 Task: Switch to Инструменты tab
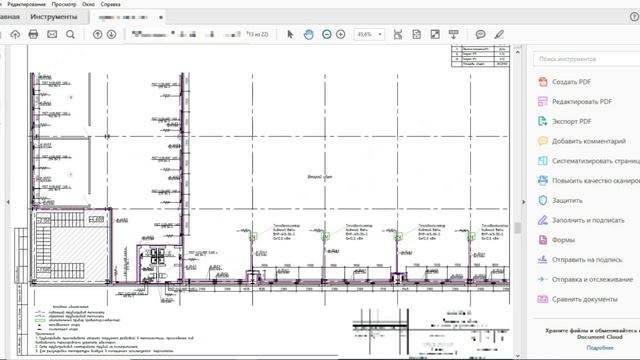[53, 17]
